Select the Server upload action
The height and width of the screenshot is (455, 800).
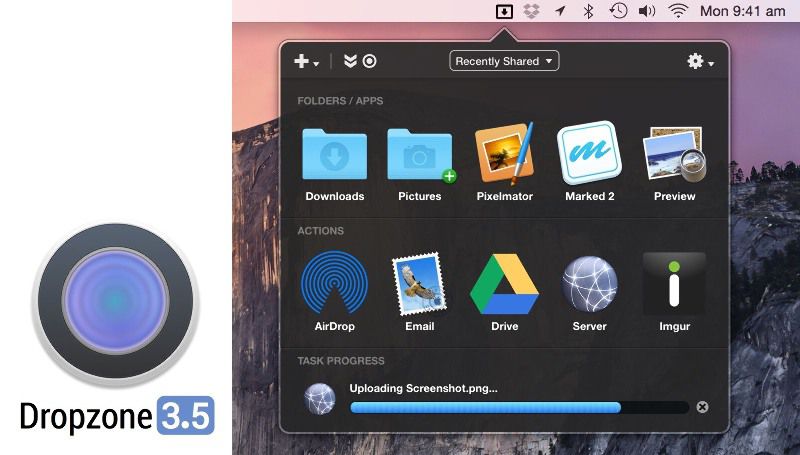[589, 284]
